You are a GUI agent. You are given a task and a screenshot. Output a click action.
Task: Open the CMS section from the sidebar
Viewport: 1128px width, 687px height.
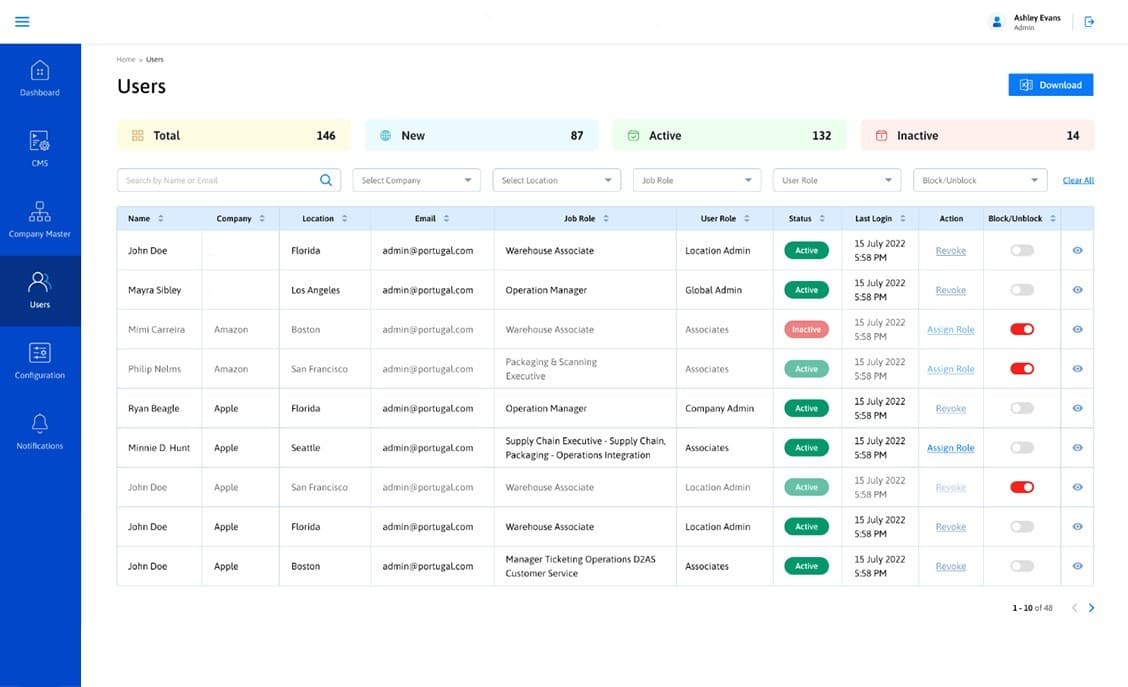tap(40, 147)
